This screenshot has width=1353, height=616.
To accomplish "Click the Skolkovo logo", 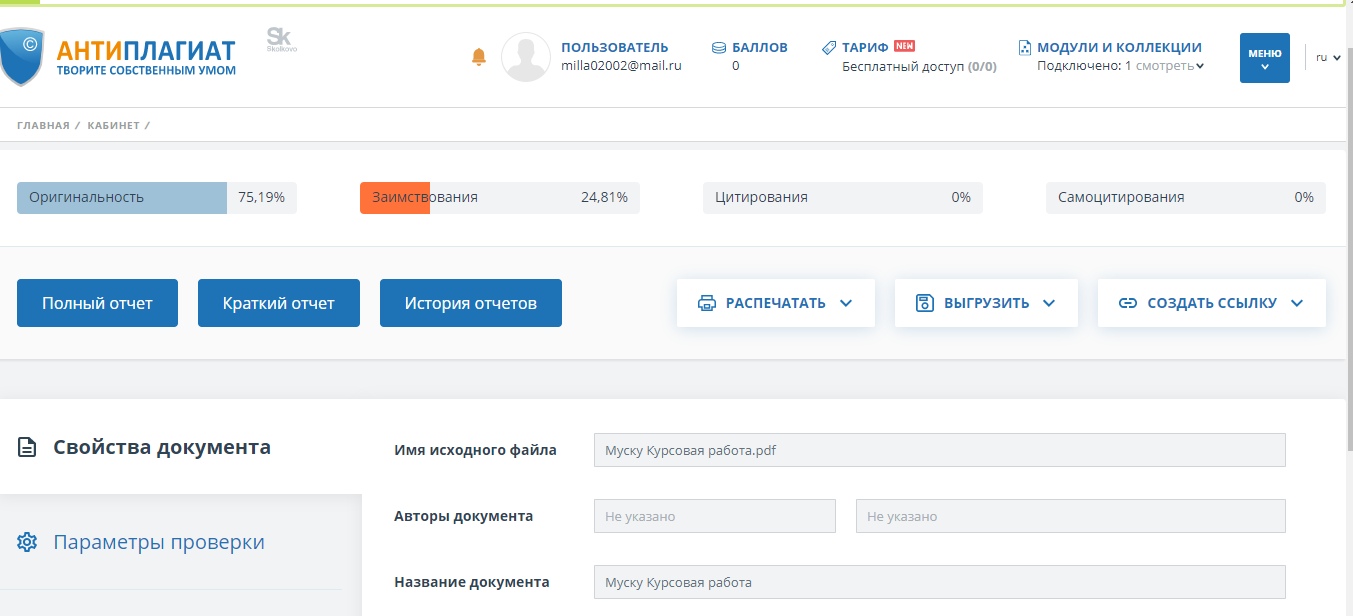I will click(x=281, y=40).
